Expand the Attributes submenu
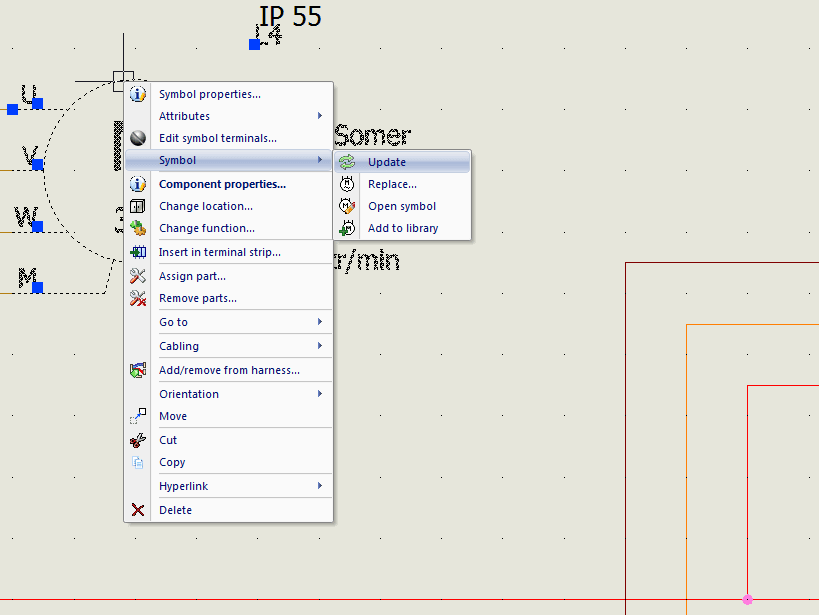Screen dimensions: 819x615 320,116
